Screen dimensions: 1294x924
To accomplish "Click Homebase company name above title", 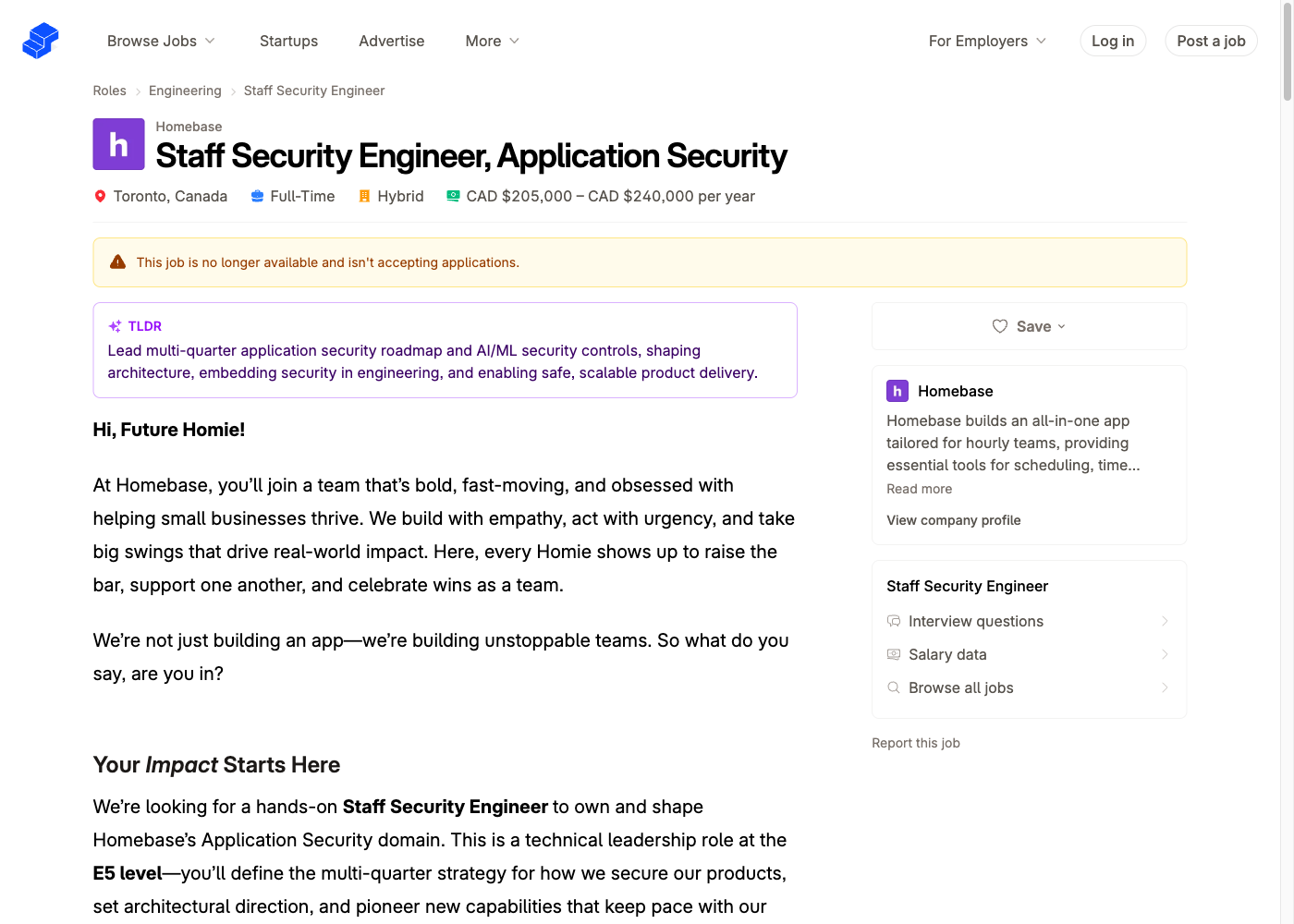I will click(x=189, y=127).
